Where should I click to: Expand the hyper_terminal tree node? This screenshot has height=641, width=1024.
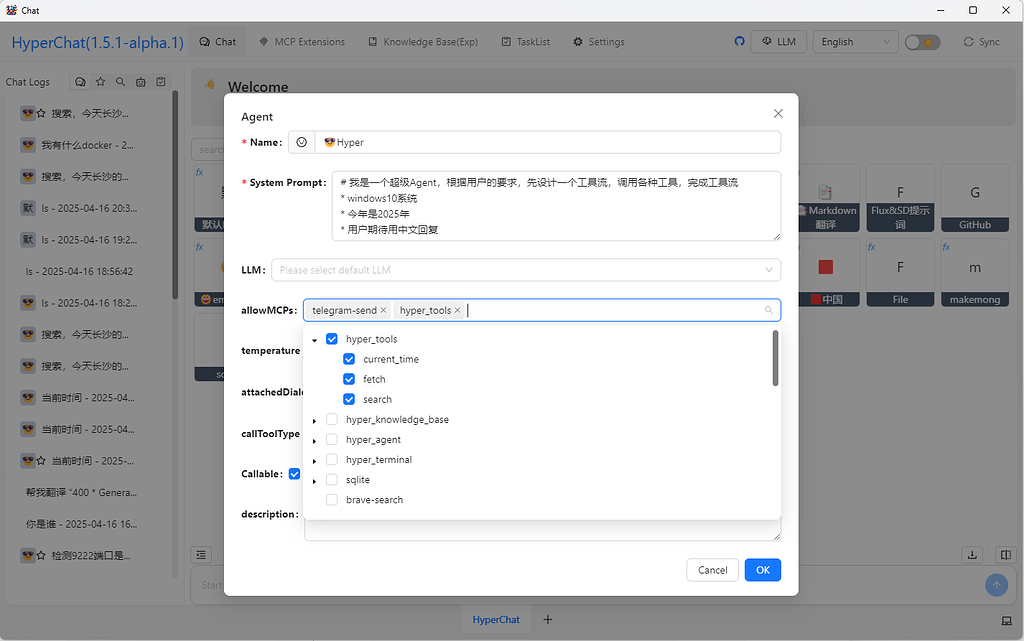[x=315, y=461]
